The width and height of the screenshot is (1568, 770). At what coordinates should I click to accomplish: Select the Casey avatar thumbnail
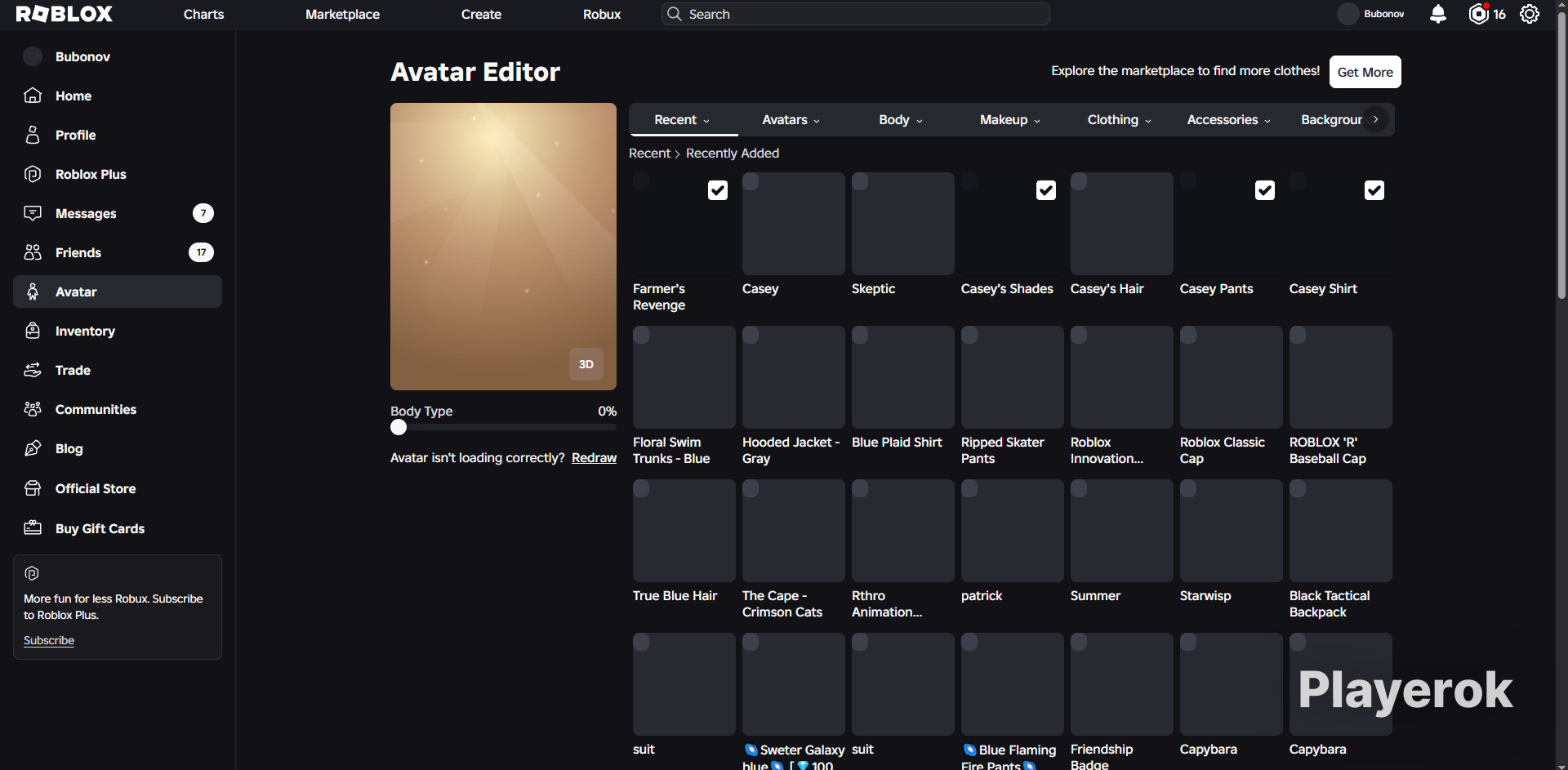[794, 224]
